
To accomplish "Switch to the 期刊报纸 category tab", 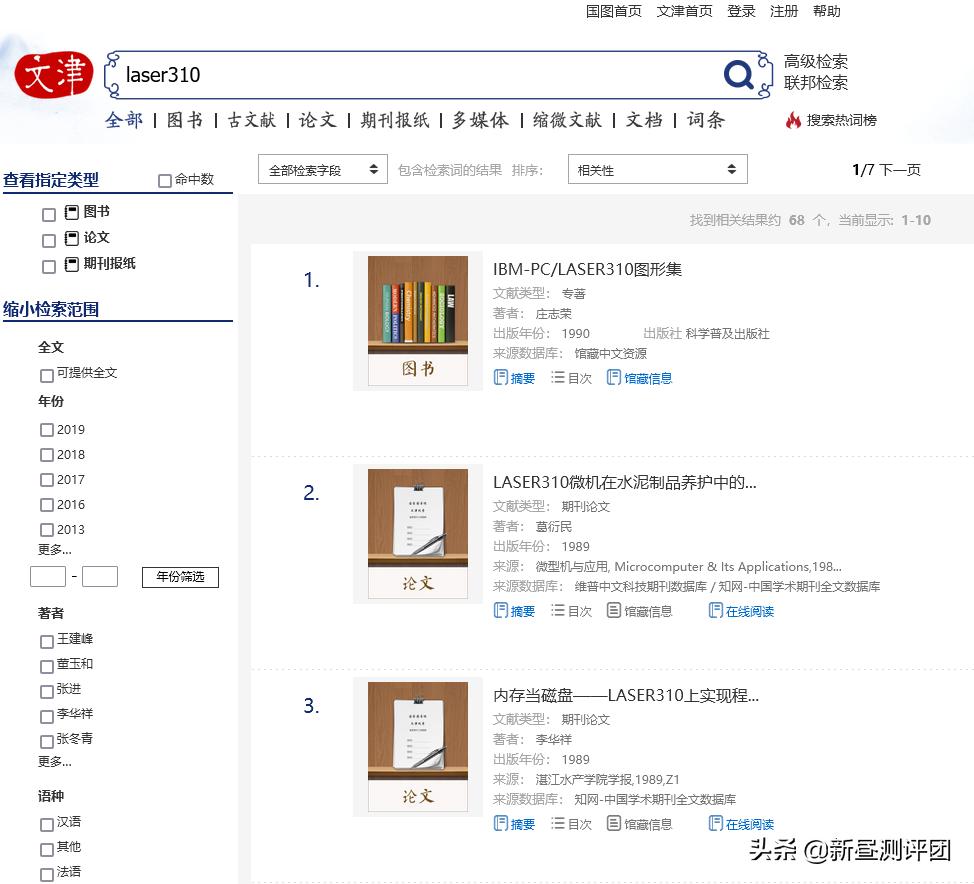I will tap(397, 118).
